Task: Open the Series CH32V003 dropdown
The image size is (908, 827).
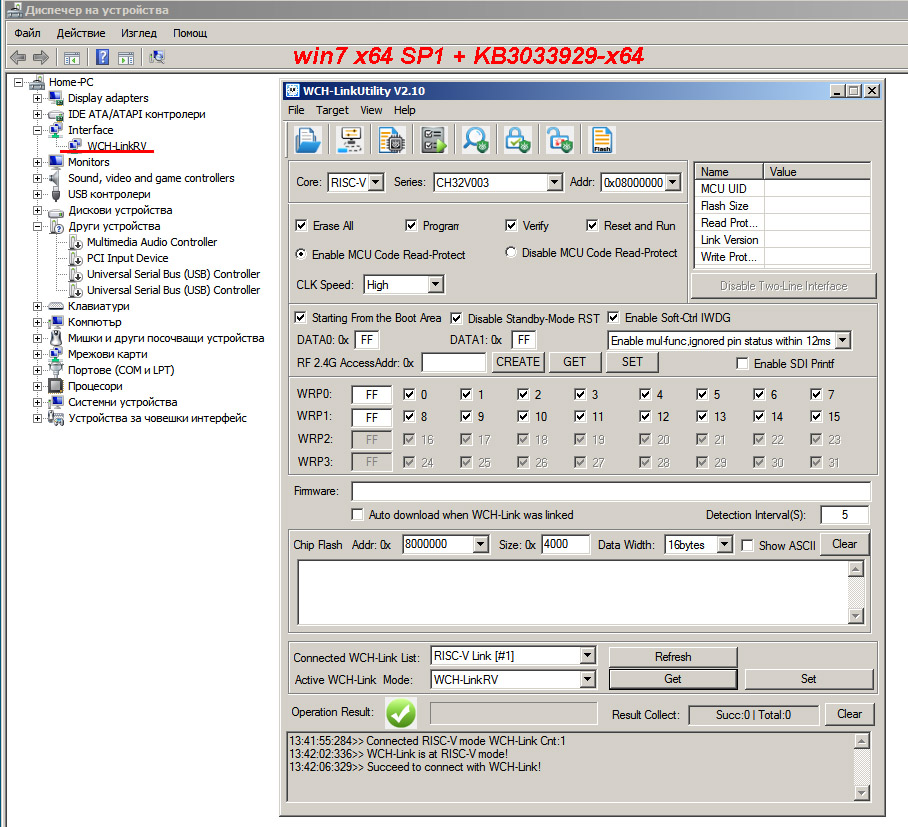Action: [x=555, y=182]
